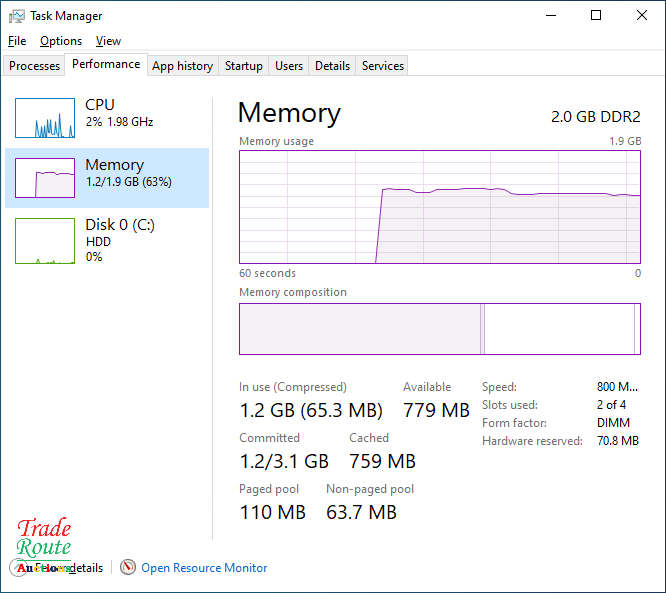The image size is (666, 593).
Task: Go to the Startup tab
Action: pos(243,66)
